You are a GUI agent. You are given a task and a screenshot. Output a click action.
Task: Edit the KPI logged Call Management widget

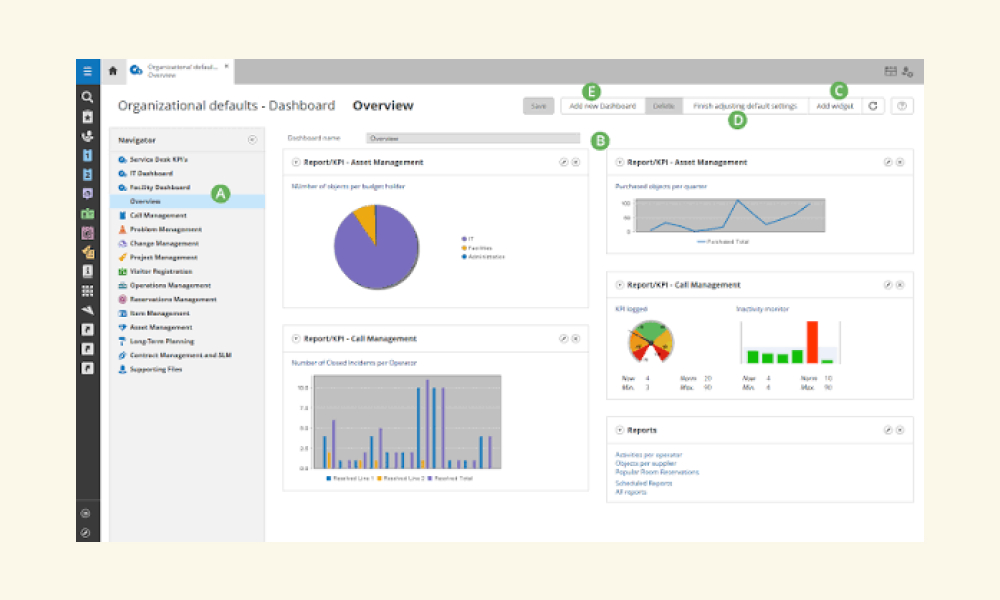point(887,285)
